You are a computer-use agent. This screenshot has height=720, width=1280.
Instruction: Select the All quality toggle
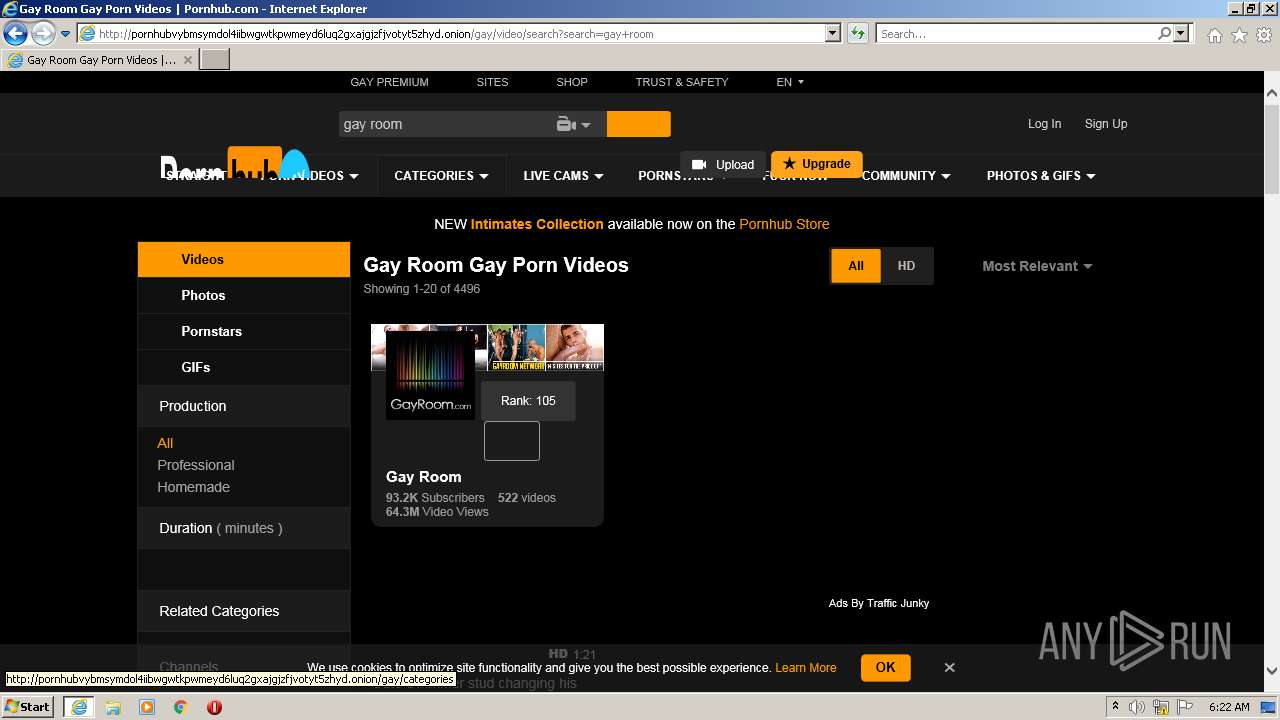tap(856, 266)
